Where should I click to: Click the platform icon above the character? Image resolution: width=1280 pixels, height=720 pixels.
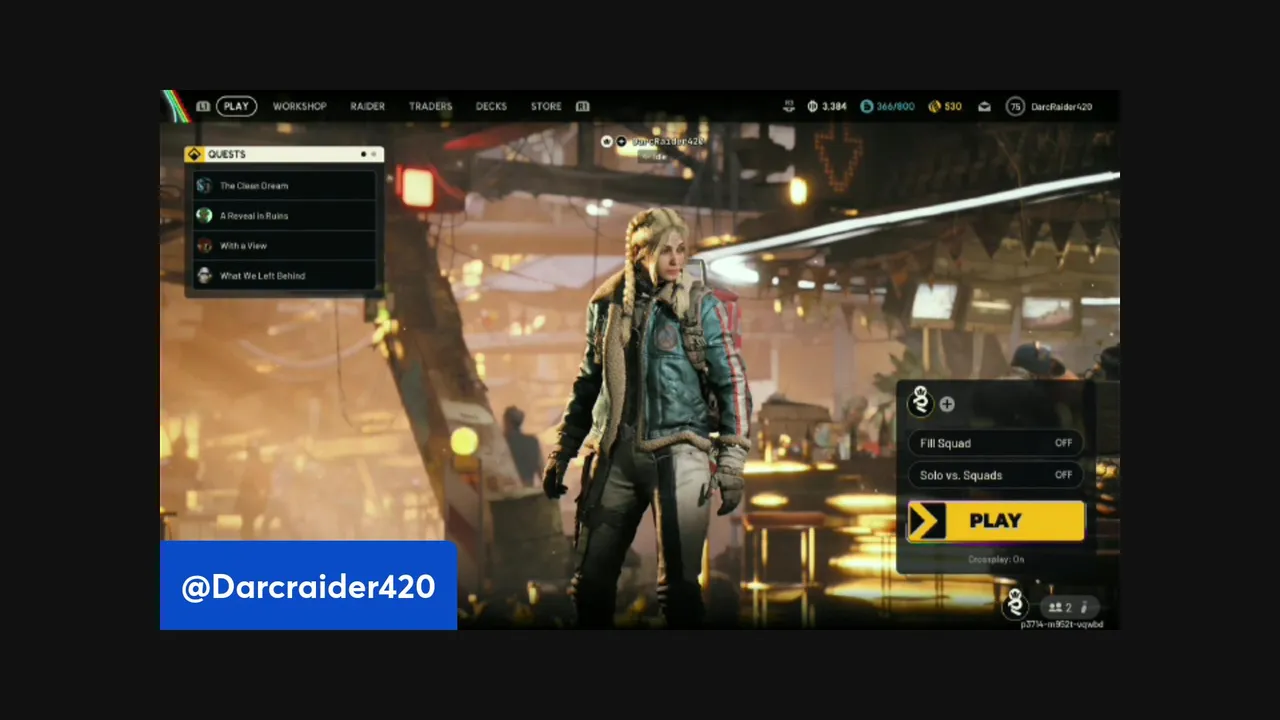(x=621, y=141)
